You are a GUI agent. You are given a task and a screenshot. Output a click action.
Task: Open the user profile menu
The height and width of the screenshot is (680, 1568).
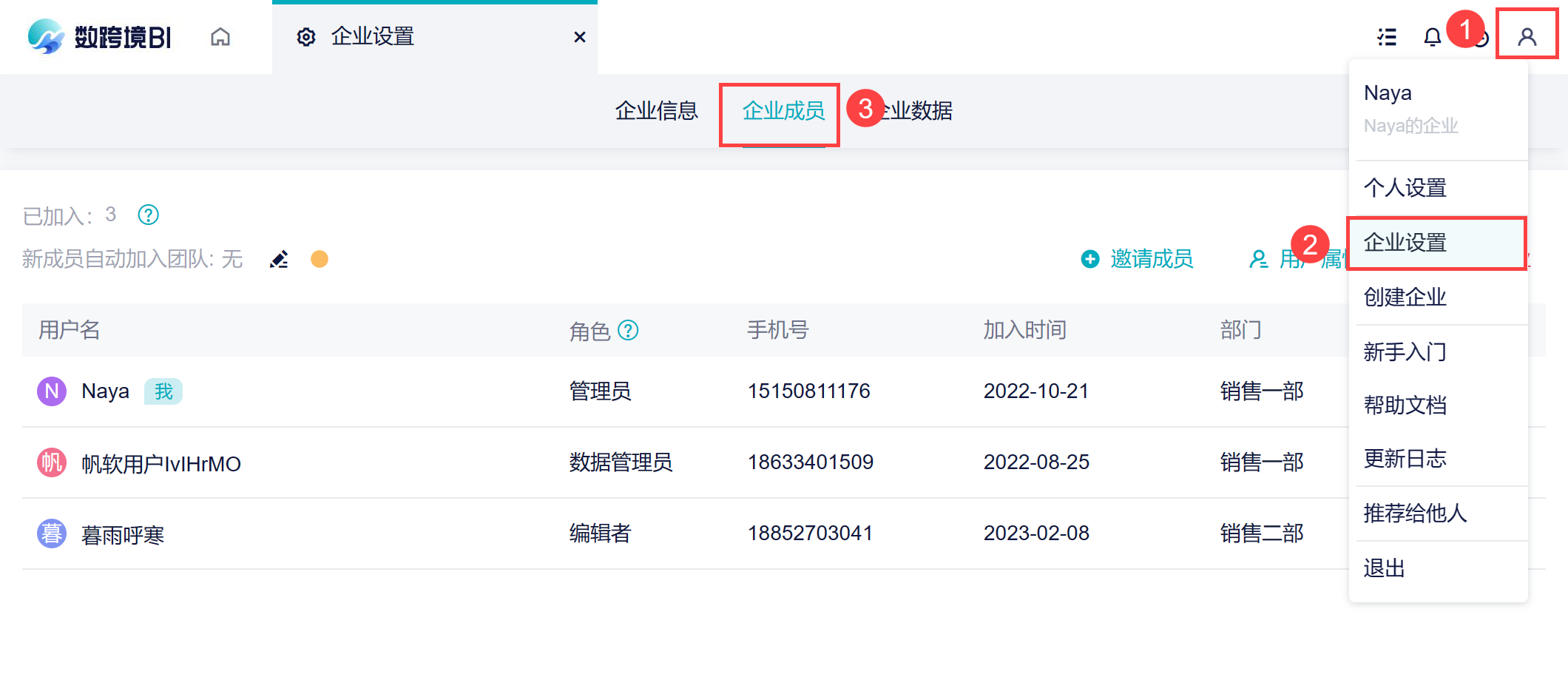1527,36
